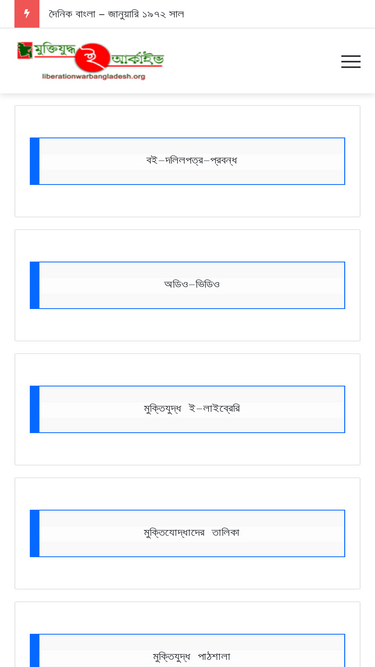Image resolution: width=375 pixels, height=667 pixels.
Task: Click the আর্কাইভ text in the site logo
Action: [x=138, y=59]
